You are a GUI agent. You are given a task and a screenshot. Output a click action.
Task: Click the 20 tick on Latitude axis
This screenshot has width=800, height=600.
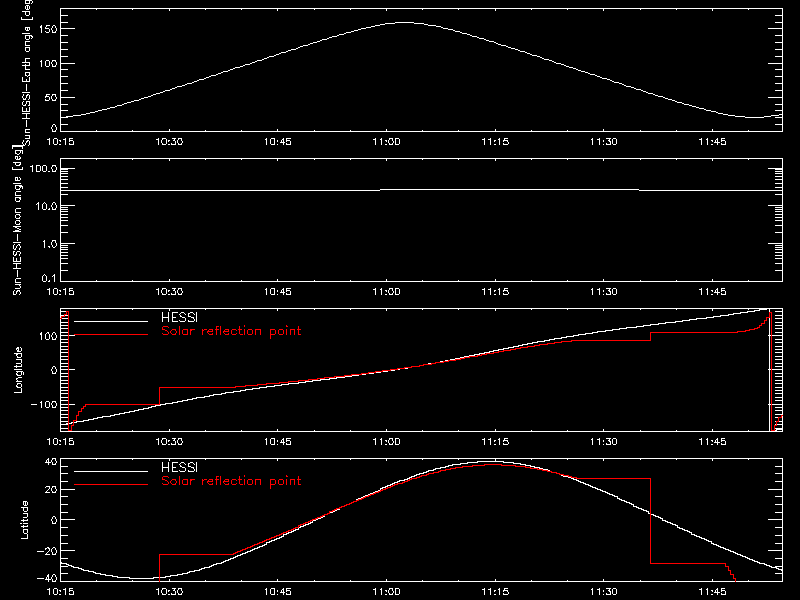coord(52,490)
